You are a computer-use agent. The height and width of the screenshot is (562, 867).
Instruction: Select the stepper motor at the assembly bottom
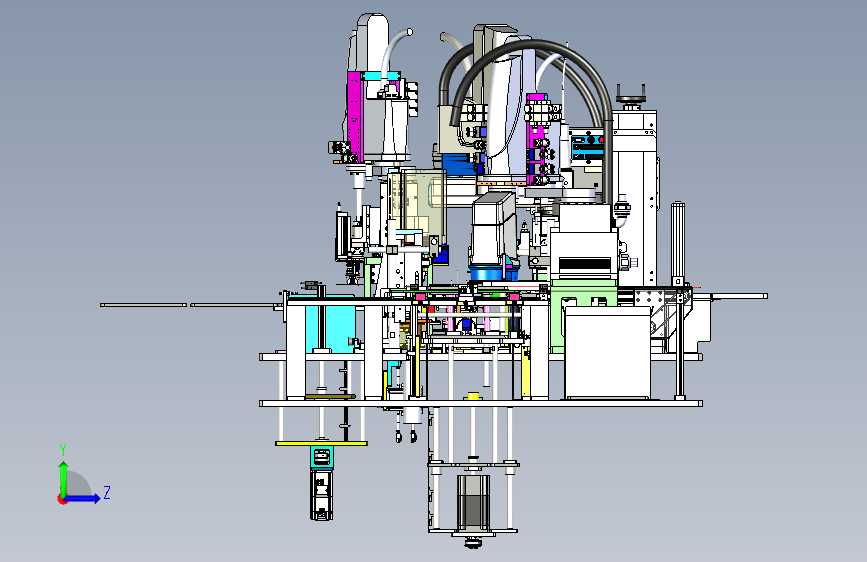(473, 503)
